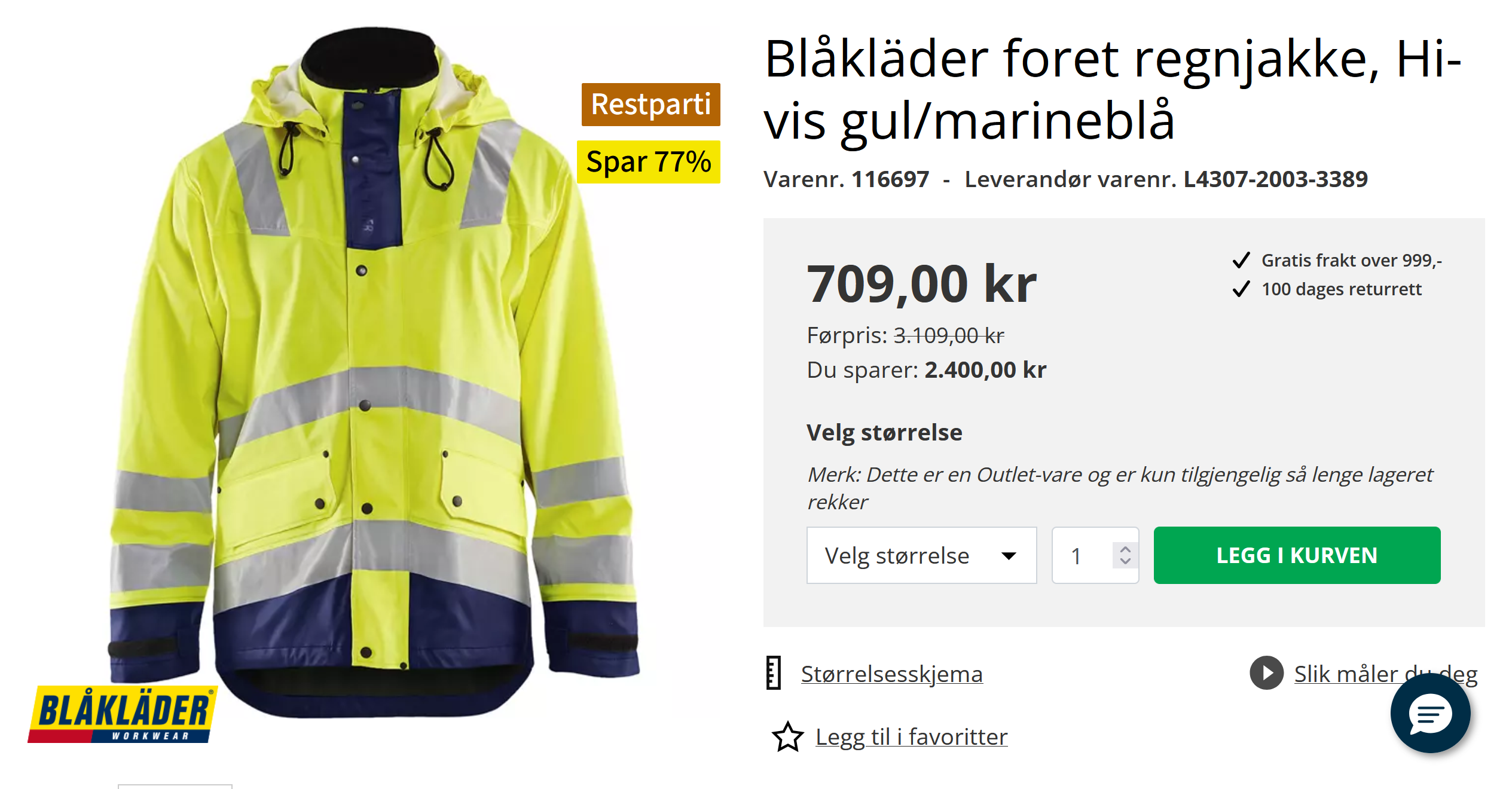Open the 'Velg størrelse' size dropdown

921,555
